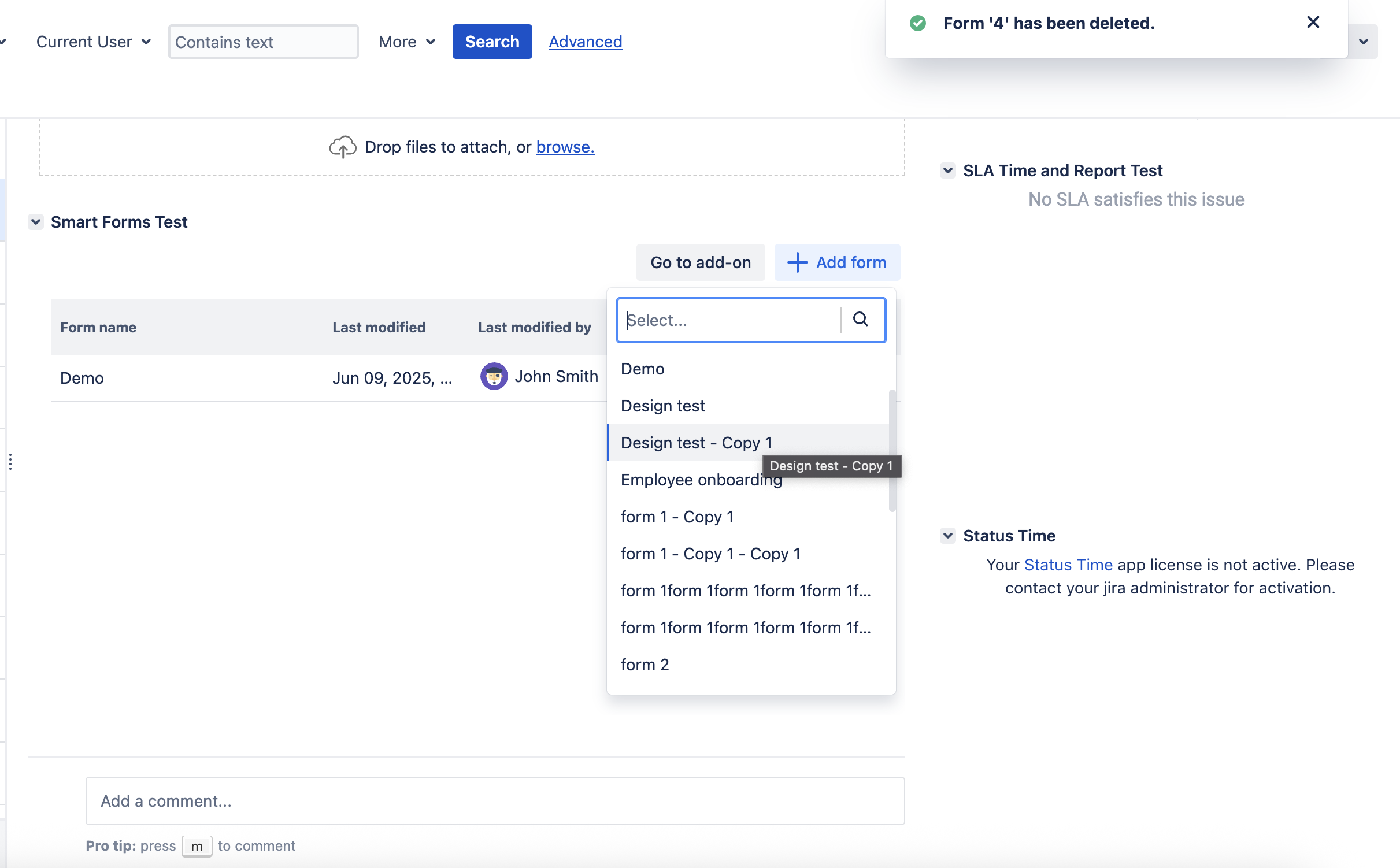Click the Add a comment field
This screenshot has width=1400, height=868.
click(495, 800)
